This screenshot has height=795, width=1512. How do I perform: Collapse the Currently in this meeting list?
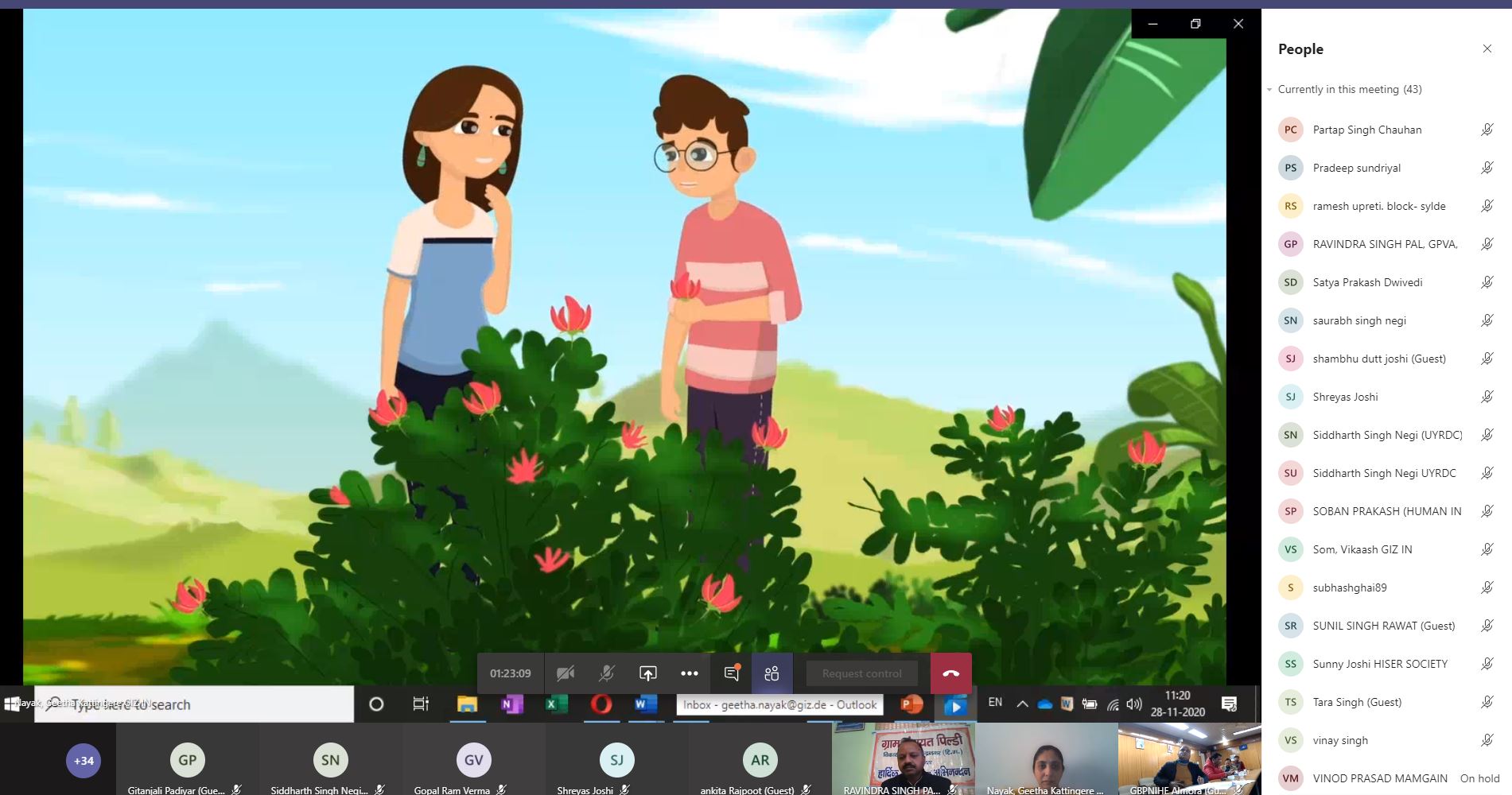coord(1270,90)
